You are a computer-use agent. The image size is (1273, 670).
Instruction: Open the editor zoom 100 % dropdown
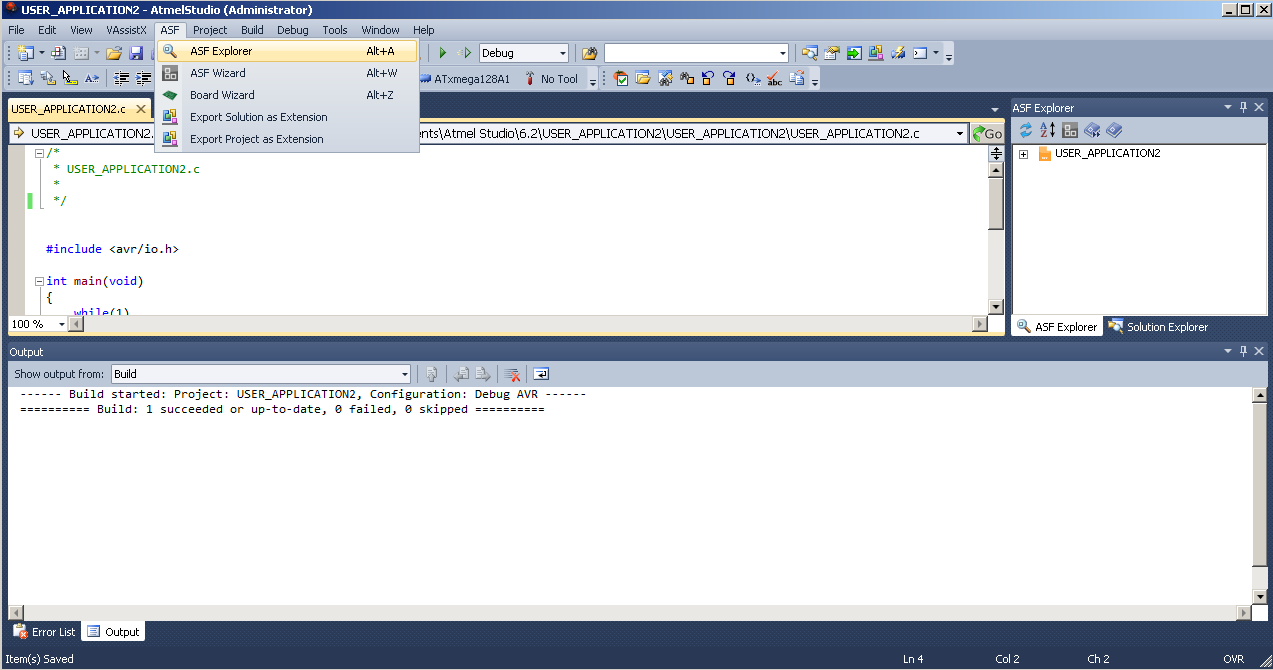(62, 324)
